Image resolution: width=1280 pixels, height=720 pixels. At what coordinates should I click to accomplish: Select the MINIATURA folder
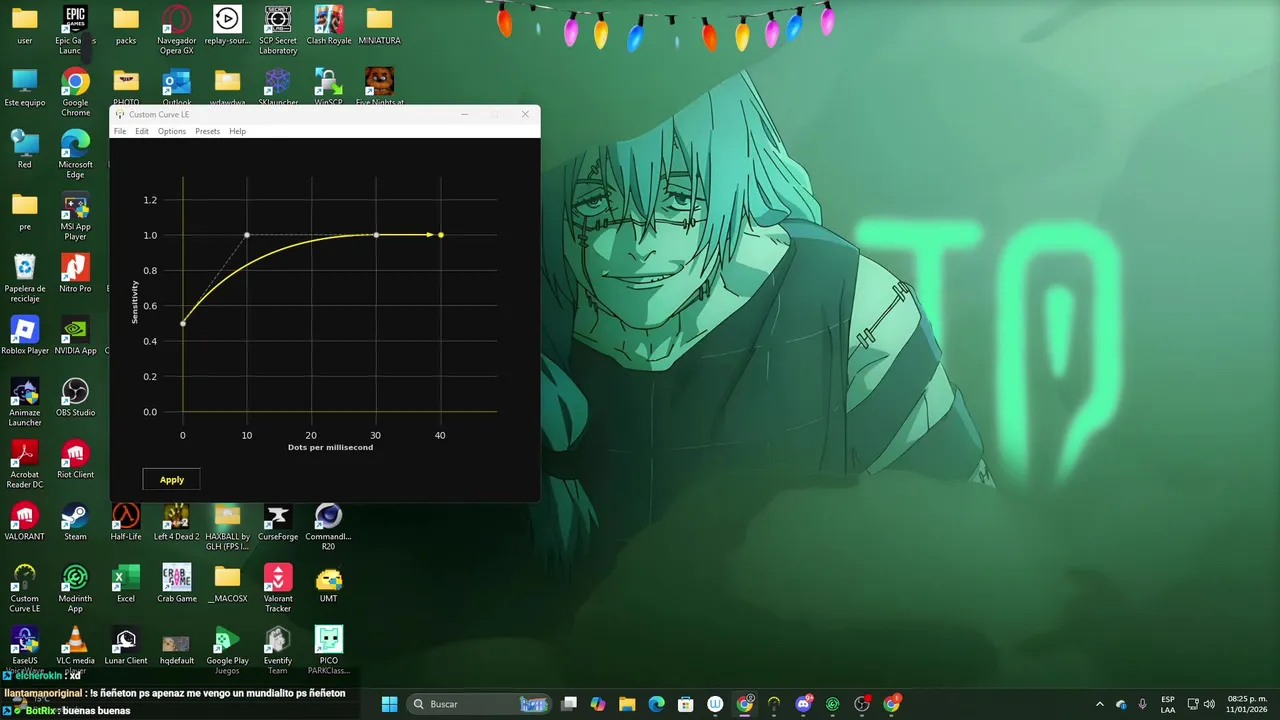pyautogui.click(x=379, y=26)
